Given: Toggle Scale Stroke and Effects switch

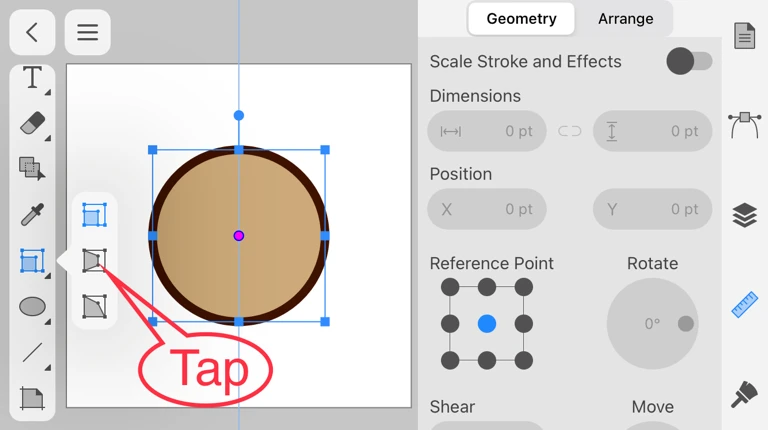Looking at the screenshot, I should (689, 61).
